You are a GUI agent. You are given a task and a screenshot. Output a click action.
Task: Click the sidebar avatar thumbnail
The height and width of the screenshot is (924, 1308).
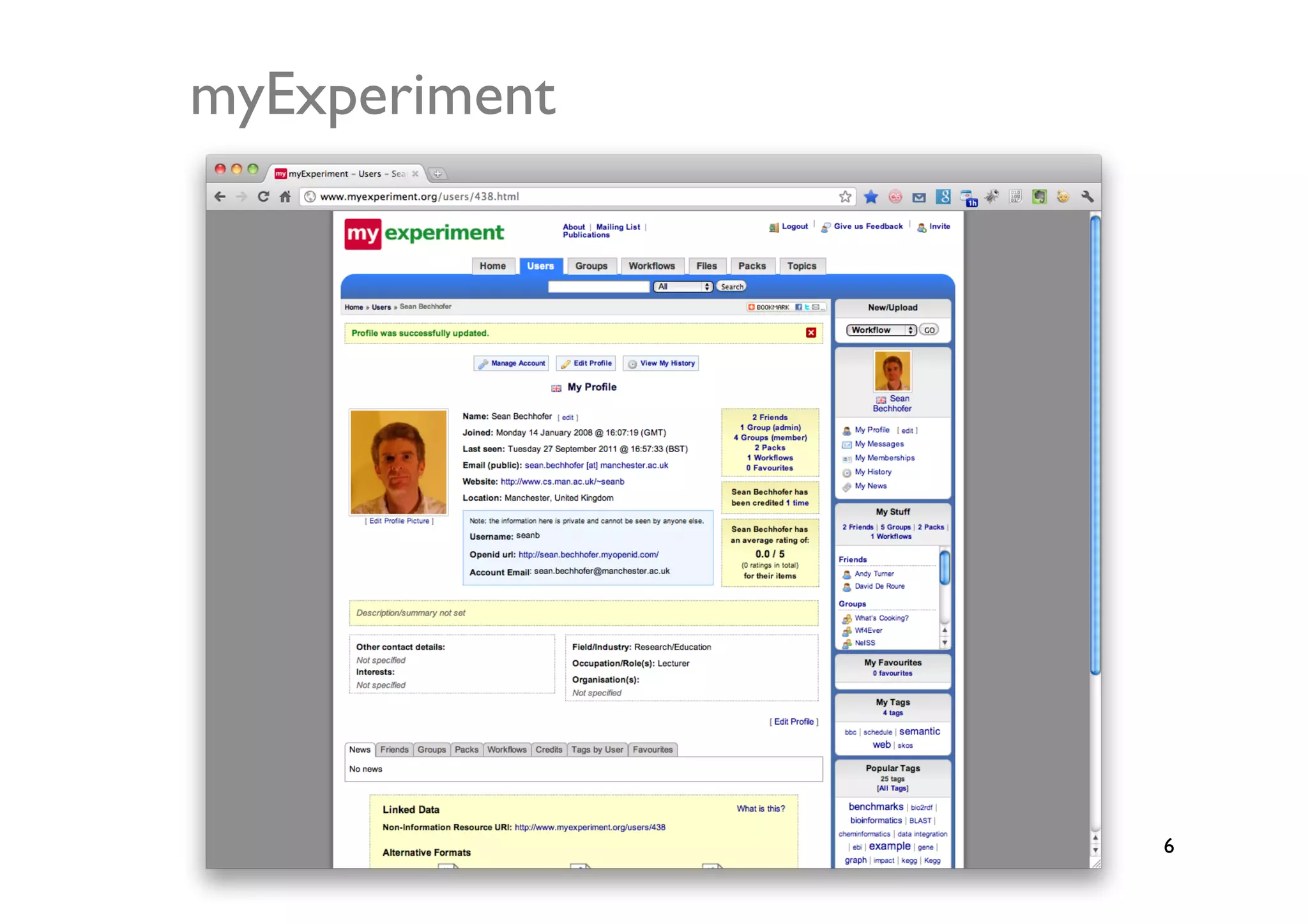[893, 371]
